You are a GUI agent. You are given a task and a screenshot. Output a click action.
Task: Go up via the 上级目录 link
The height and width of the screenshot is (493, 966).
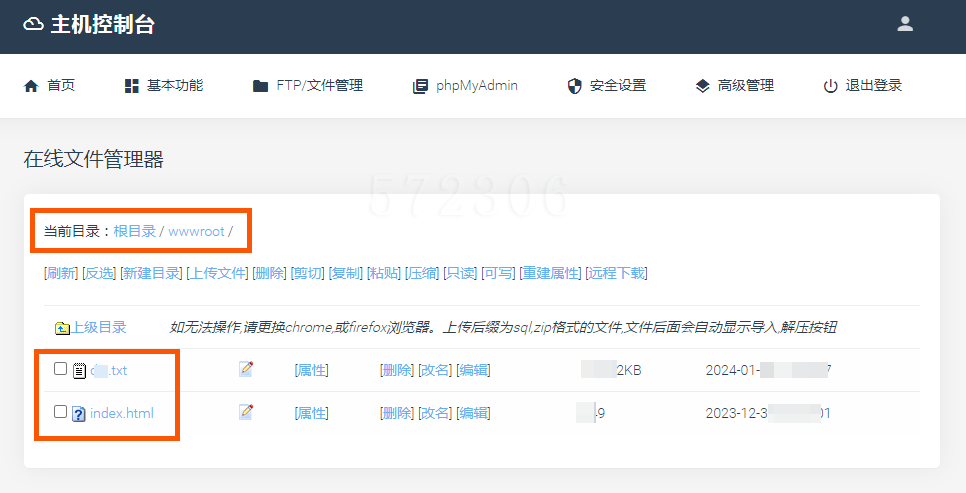[99, 327]
